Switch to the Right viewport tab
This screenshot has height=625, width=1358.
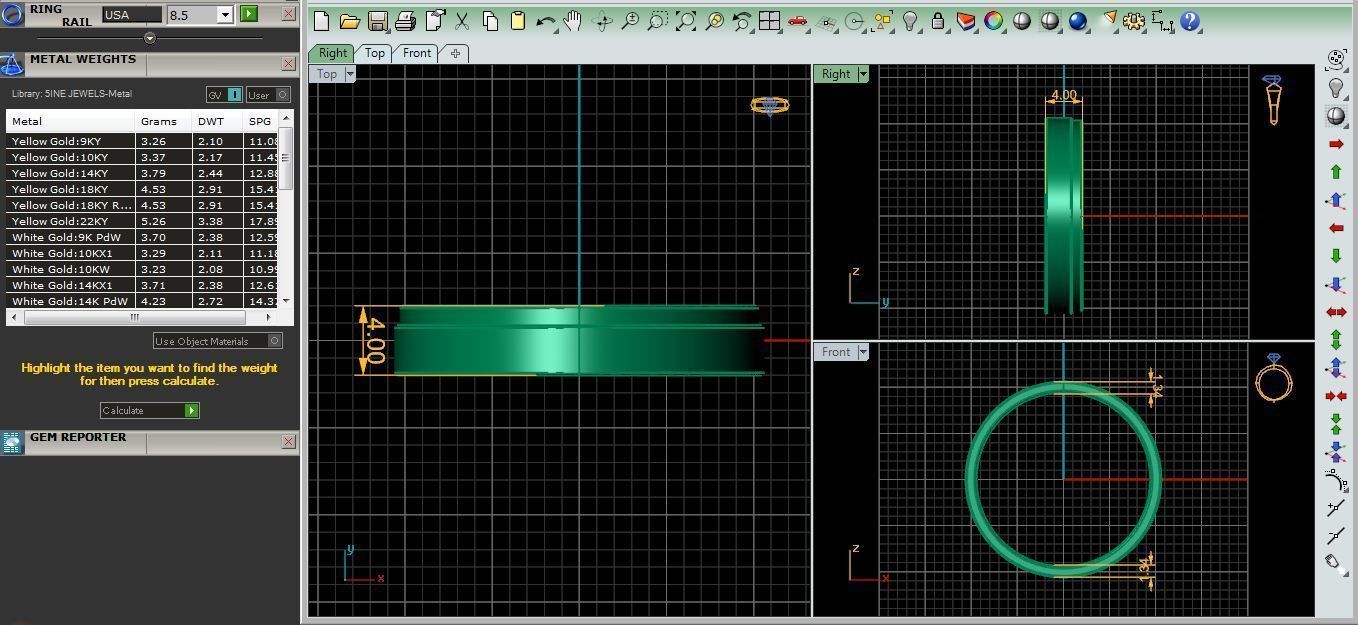(x=333, y=53)
